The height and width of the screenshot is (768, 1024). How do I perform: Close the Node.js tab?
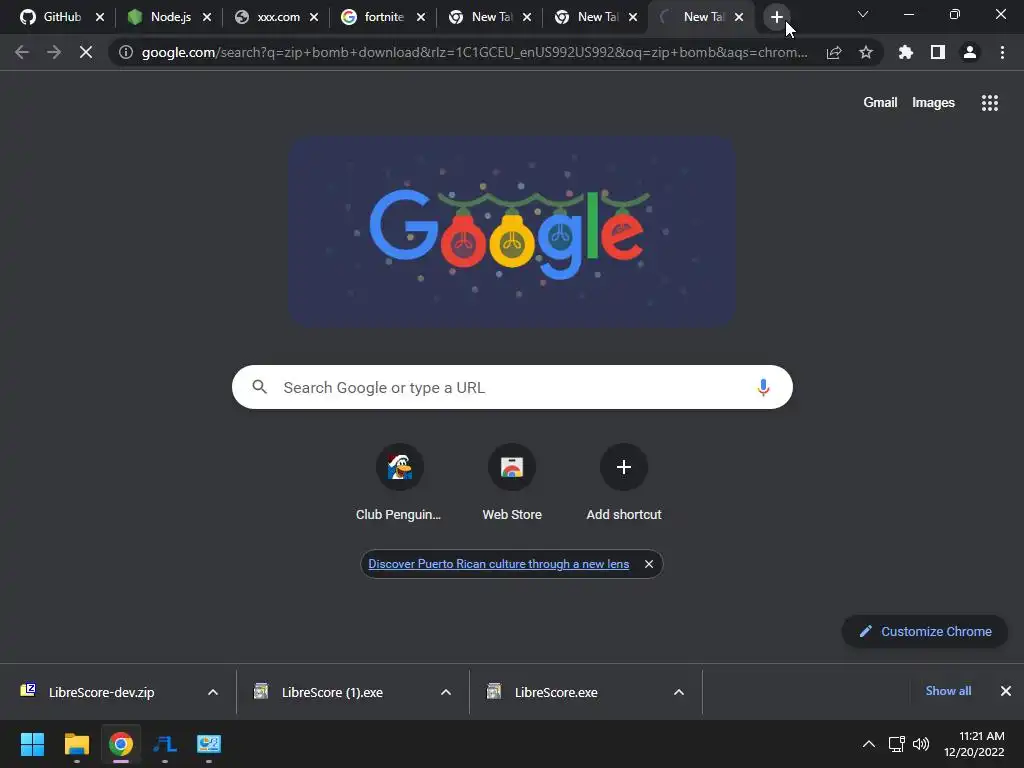coord(207,17)
